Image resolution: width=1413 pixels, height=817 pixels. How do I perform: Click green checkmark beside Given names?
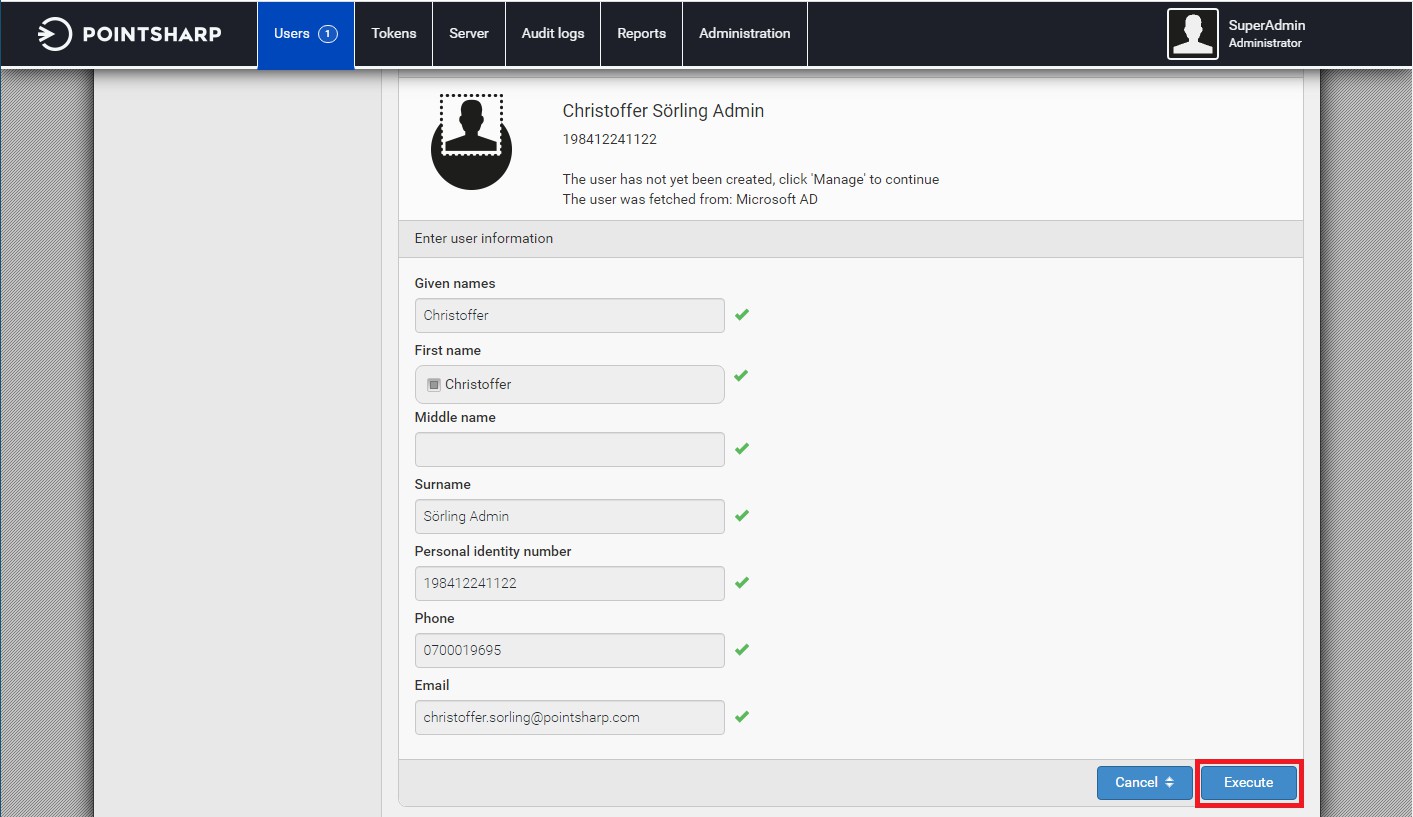pos(741,315)
